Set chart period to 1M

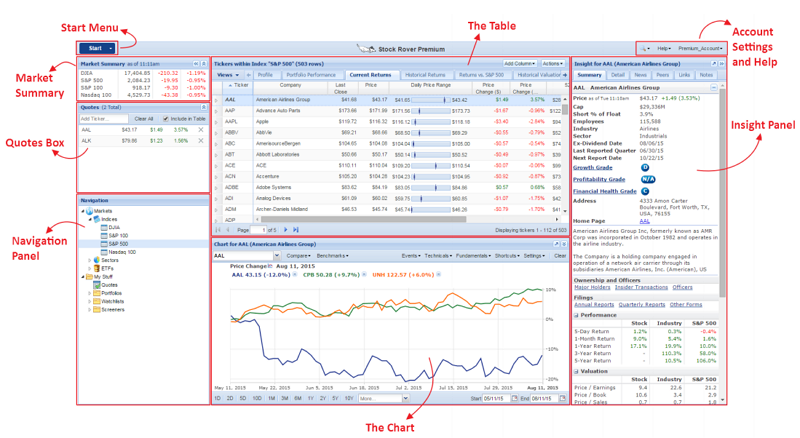[x=271, y=398]
